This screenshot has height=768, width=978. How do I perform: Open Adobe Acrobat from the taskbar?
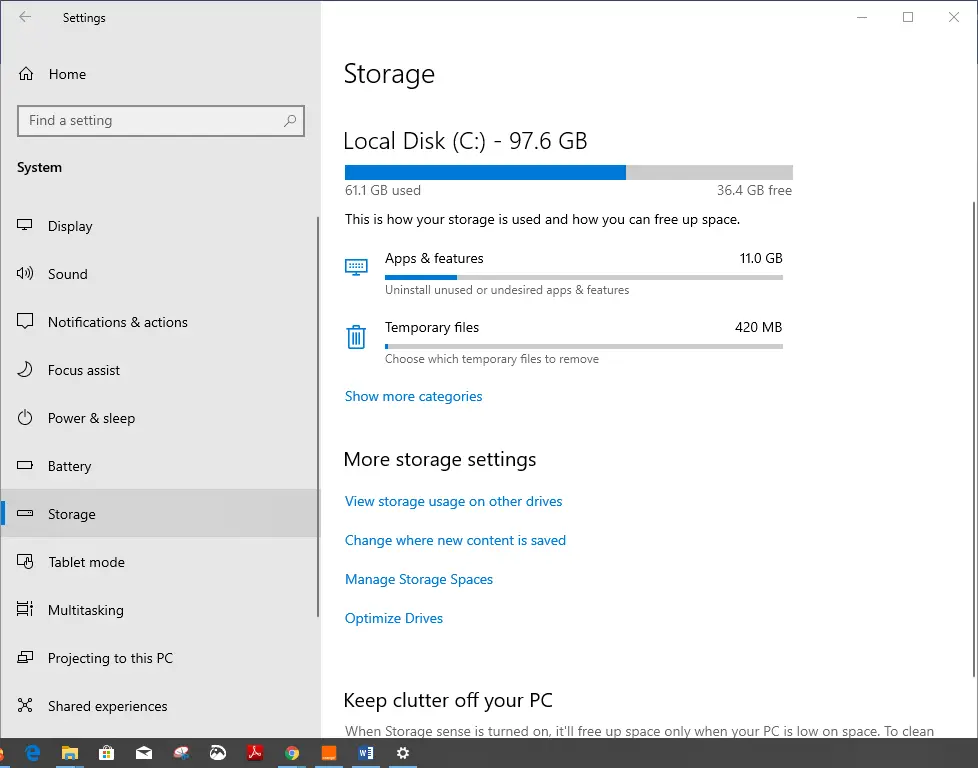tap(254, 753)
